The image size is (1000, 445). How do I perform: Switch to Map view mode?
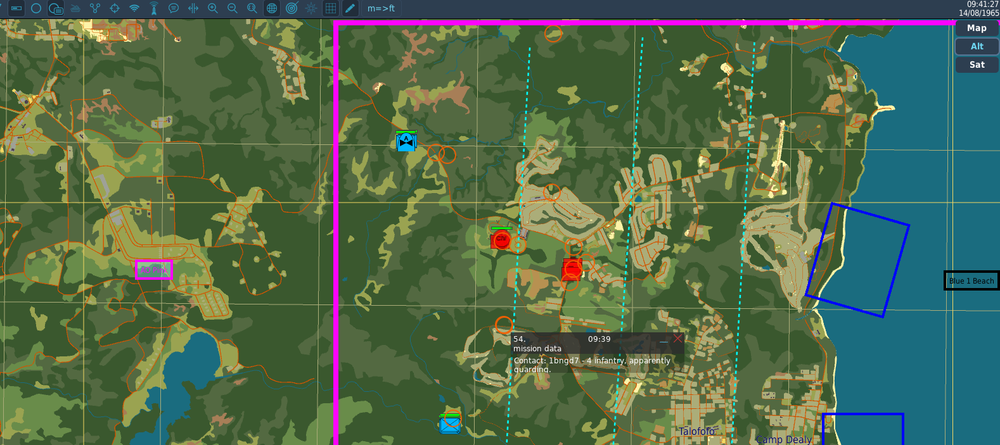tap(976, 28)
